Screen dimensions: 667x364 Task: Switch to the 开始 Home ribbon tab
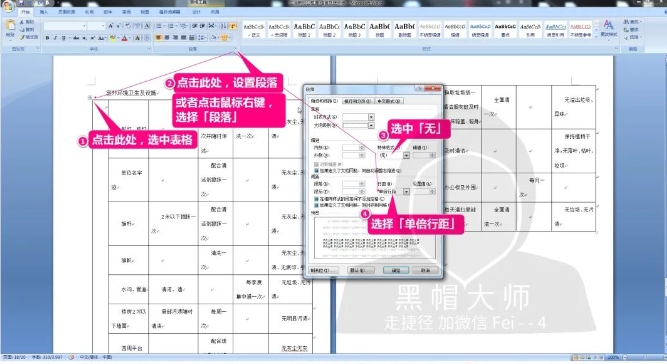[x=26, y=12]
